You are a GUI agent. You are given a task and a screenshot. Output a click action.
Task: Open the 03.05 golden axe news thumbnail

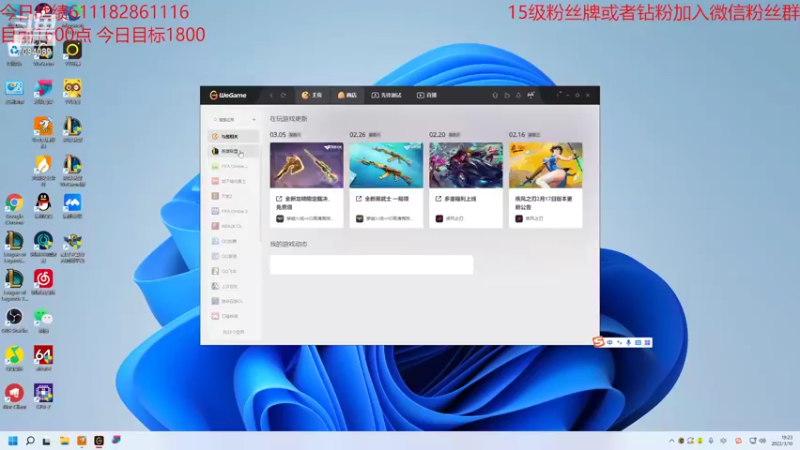tap(307, 165)
